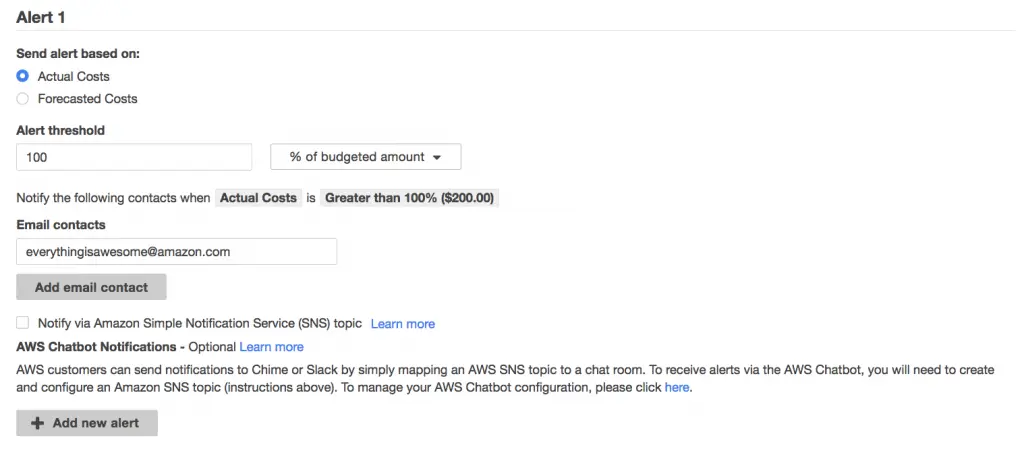This screenshot has width=1024, height=453.
Task: Click the caret arrow on threshold unit dropdown
Action: (x=438, y=158)
